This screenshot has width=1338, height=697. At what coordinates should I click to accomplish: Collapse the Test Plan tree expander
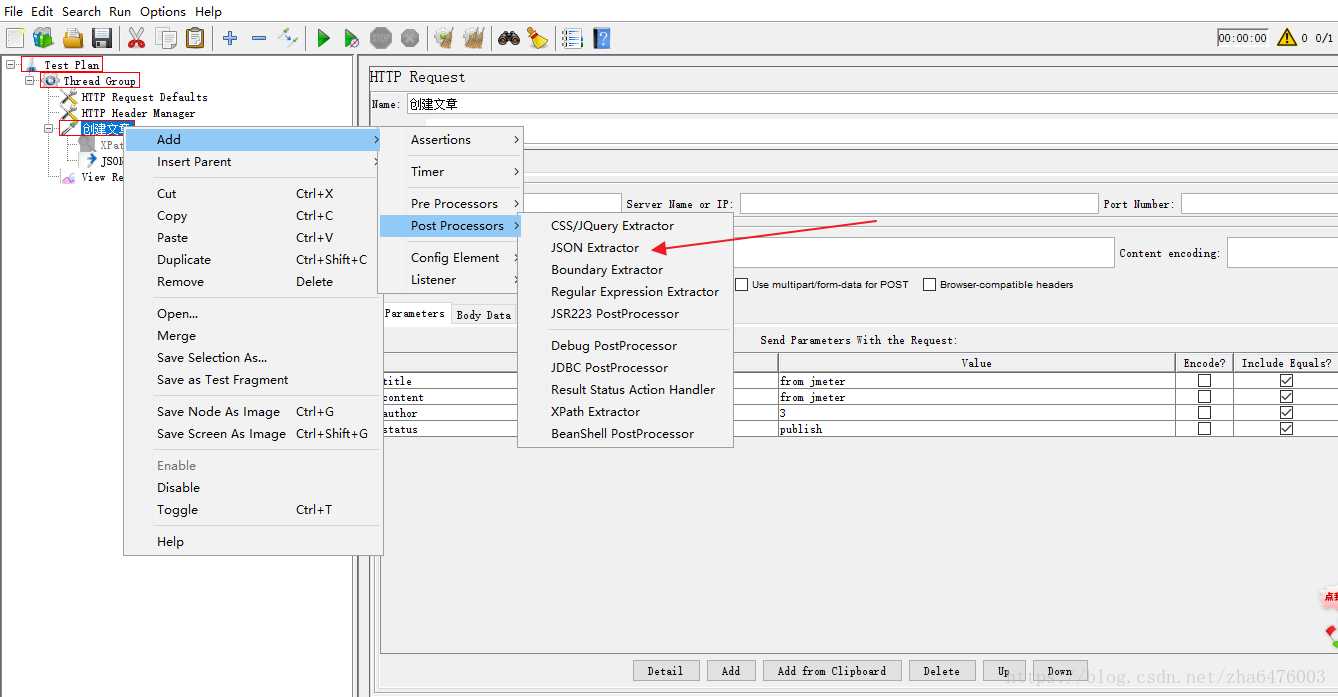11,65
